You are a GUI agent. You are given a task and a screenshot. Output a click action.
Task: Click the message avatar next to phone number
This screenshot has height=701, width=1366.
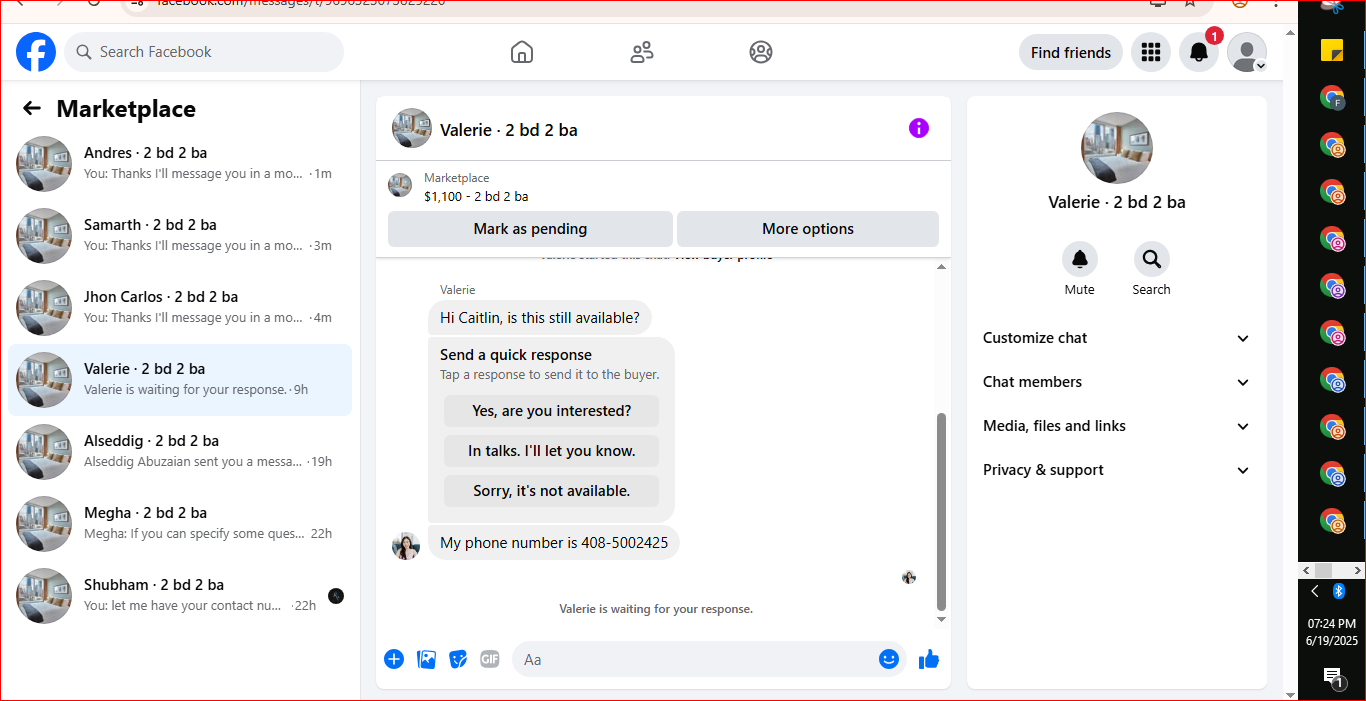[406, 545]
